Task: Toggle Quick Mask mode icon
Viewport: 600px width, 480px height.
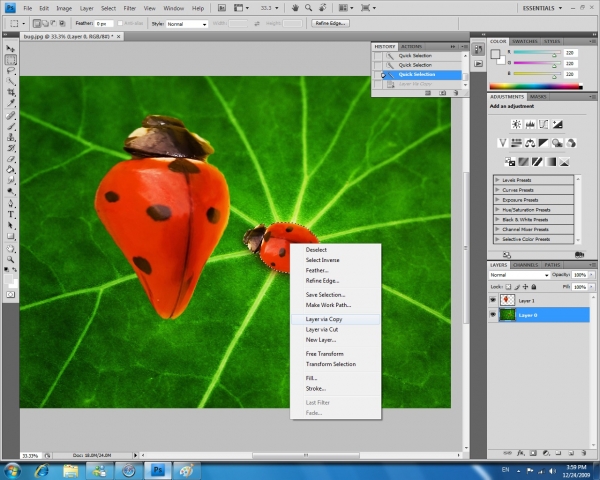Action: coord(10,295)
